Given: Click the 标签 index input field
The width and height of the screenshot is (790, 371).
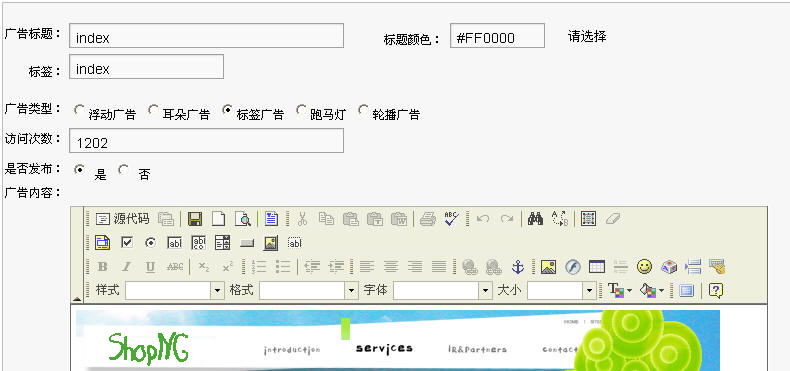Looking at the screenshot, I should [x=147, y=67].
